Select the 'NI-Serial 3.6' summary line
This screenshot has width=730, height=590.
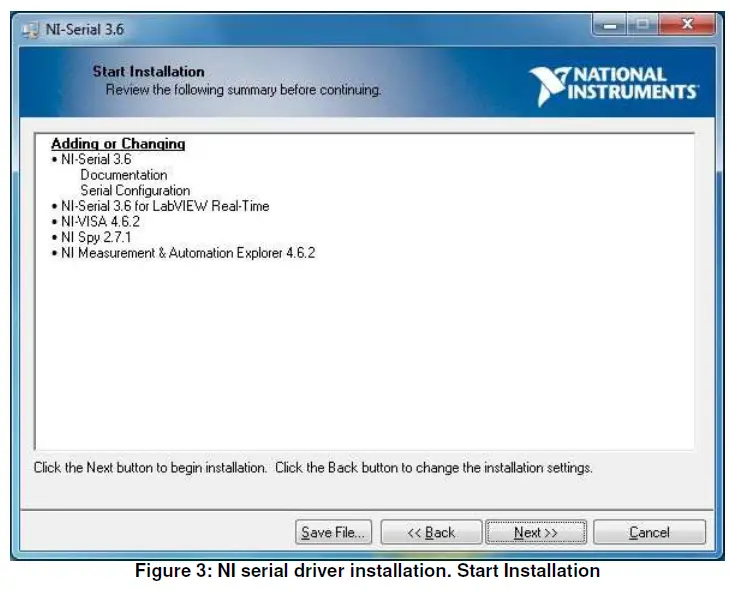[x=96, y=159]
